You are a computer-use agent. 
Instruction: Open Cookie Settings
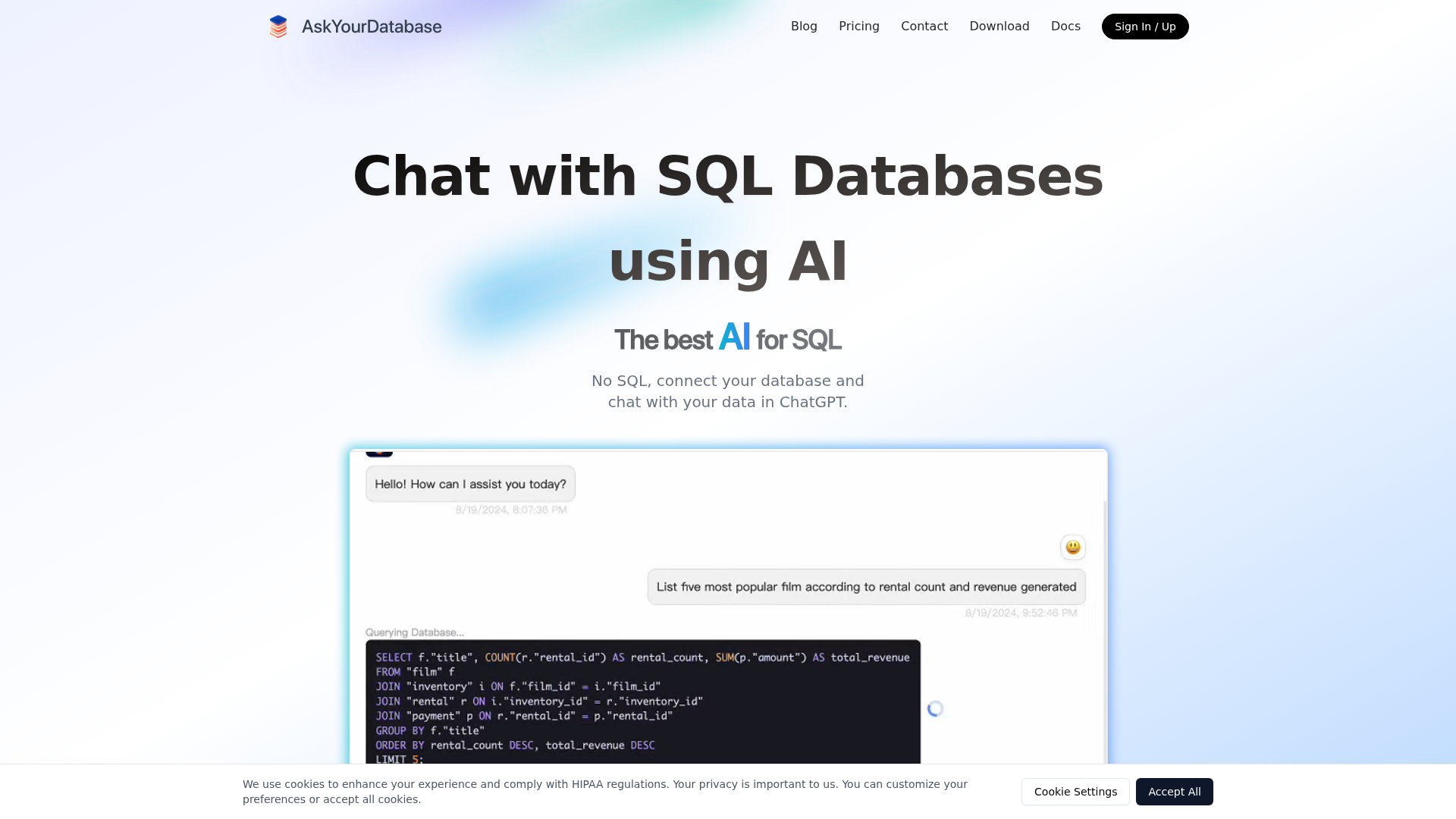1075,792
